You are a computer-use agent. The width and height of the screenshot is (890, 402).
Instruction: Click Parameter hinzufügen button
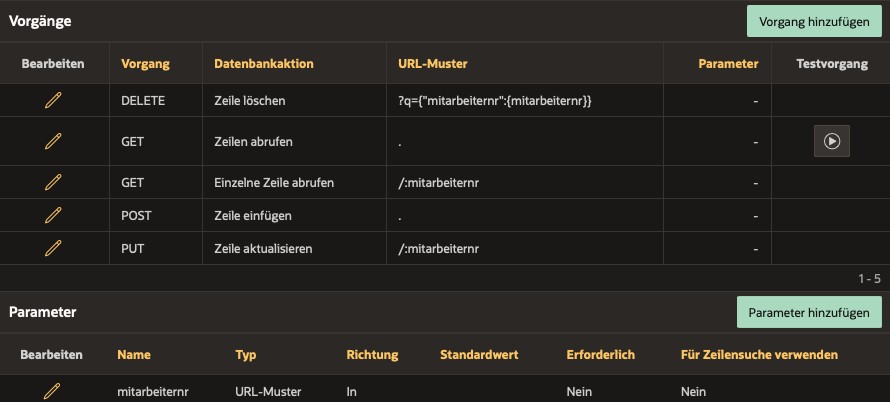[x=808, y=312]
